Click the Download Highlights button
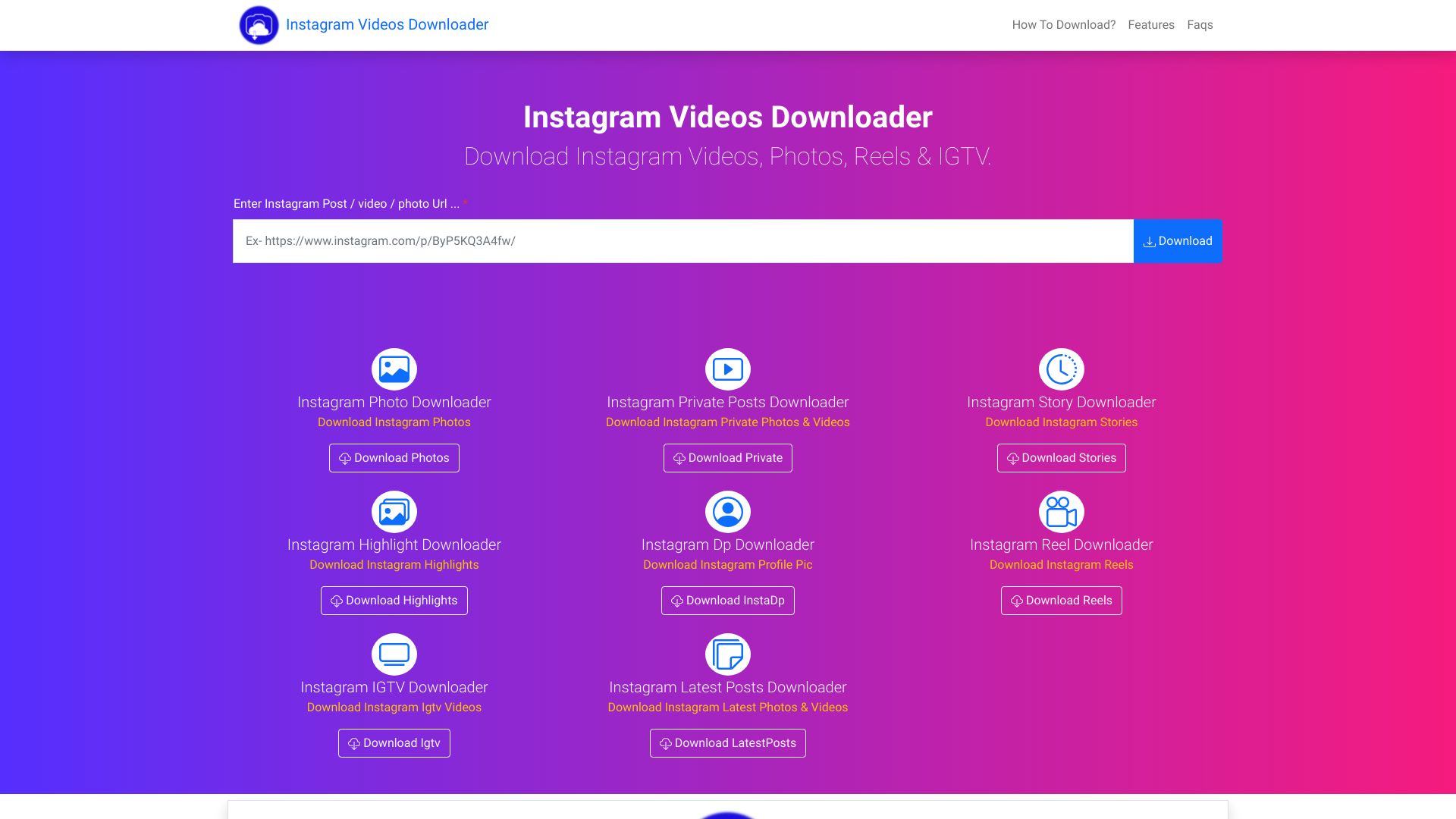1456x819 pixels. (394, 601)
